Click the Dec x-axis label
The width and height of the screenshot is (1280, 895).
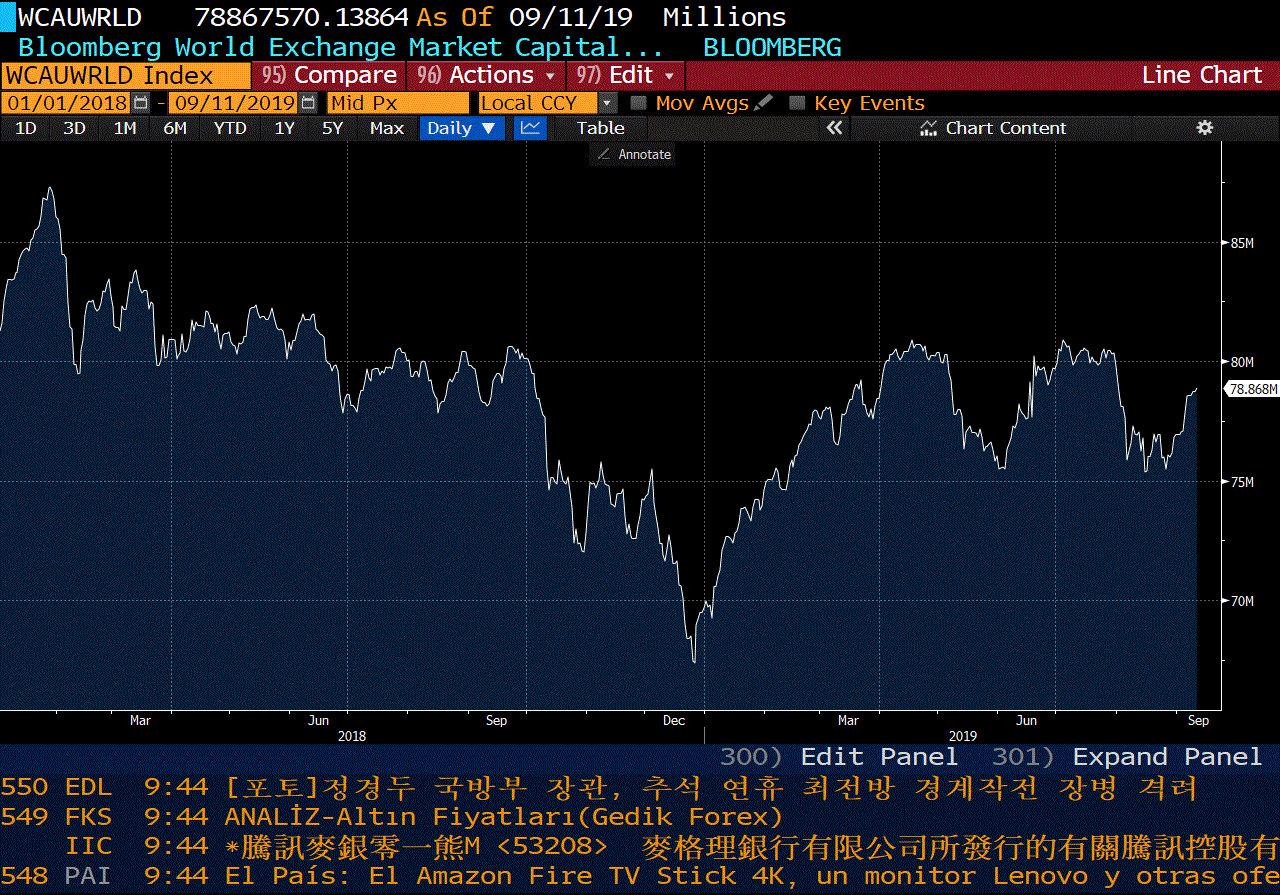click(x=674, y=720)
